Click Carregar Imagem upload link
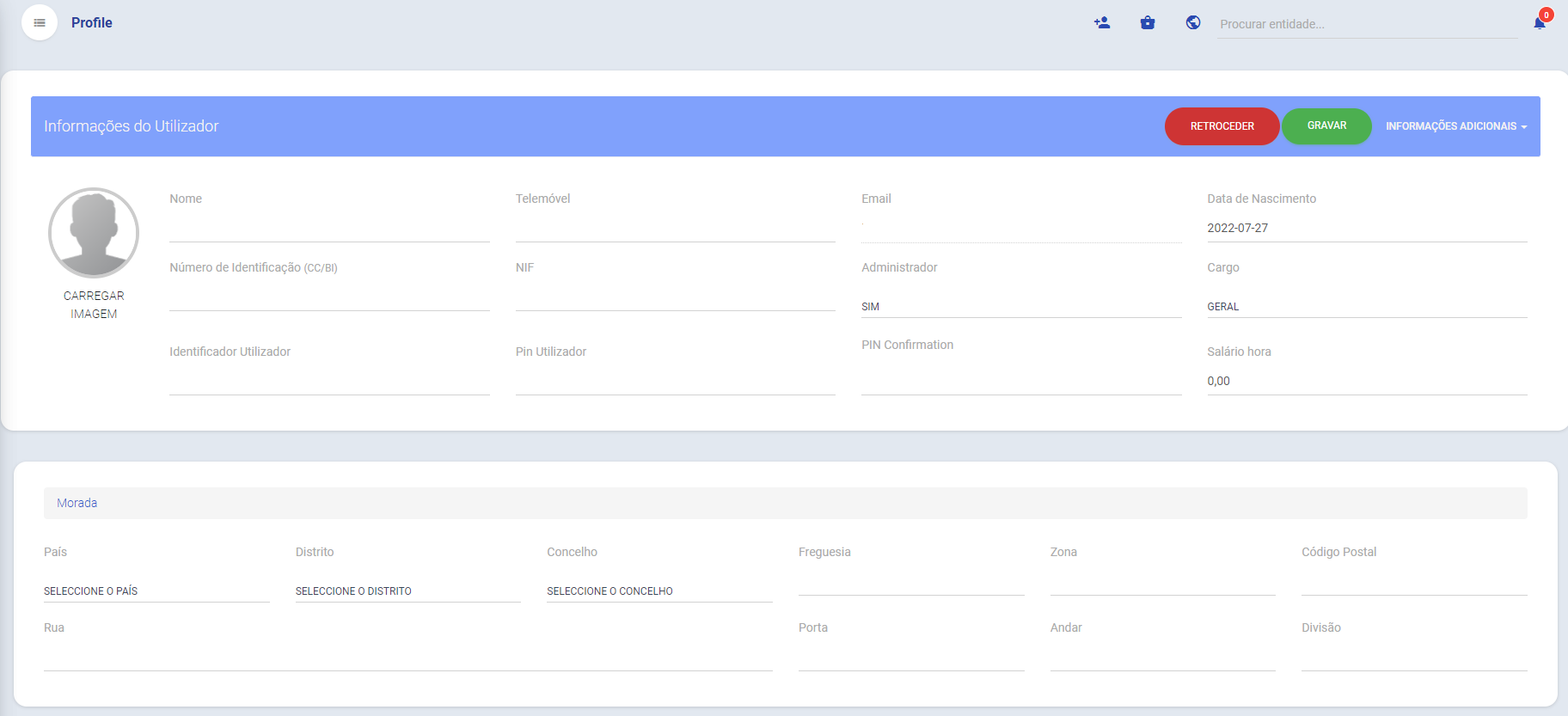The width and height of the screenshot is (1568, 716). [94, 305]
